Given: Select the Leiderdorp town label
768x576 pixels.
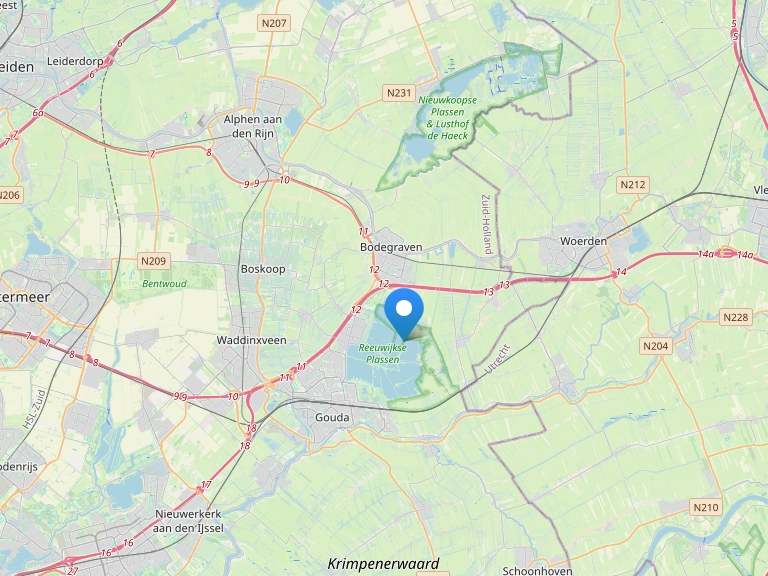Looking at the screenshot, I should [75, 61].
